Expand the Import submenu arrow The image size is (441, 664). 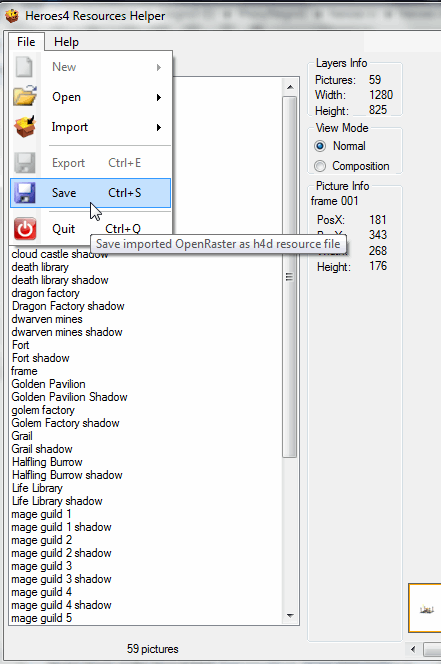(159, 127)
